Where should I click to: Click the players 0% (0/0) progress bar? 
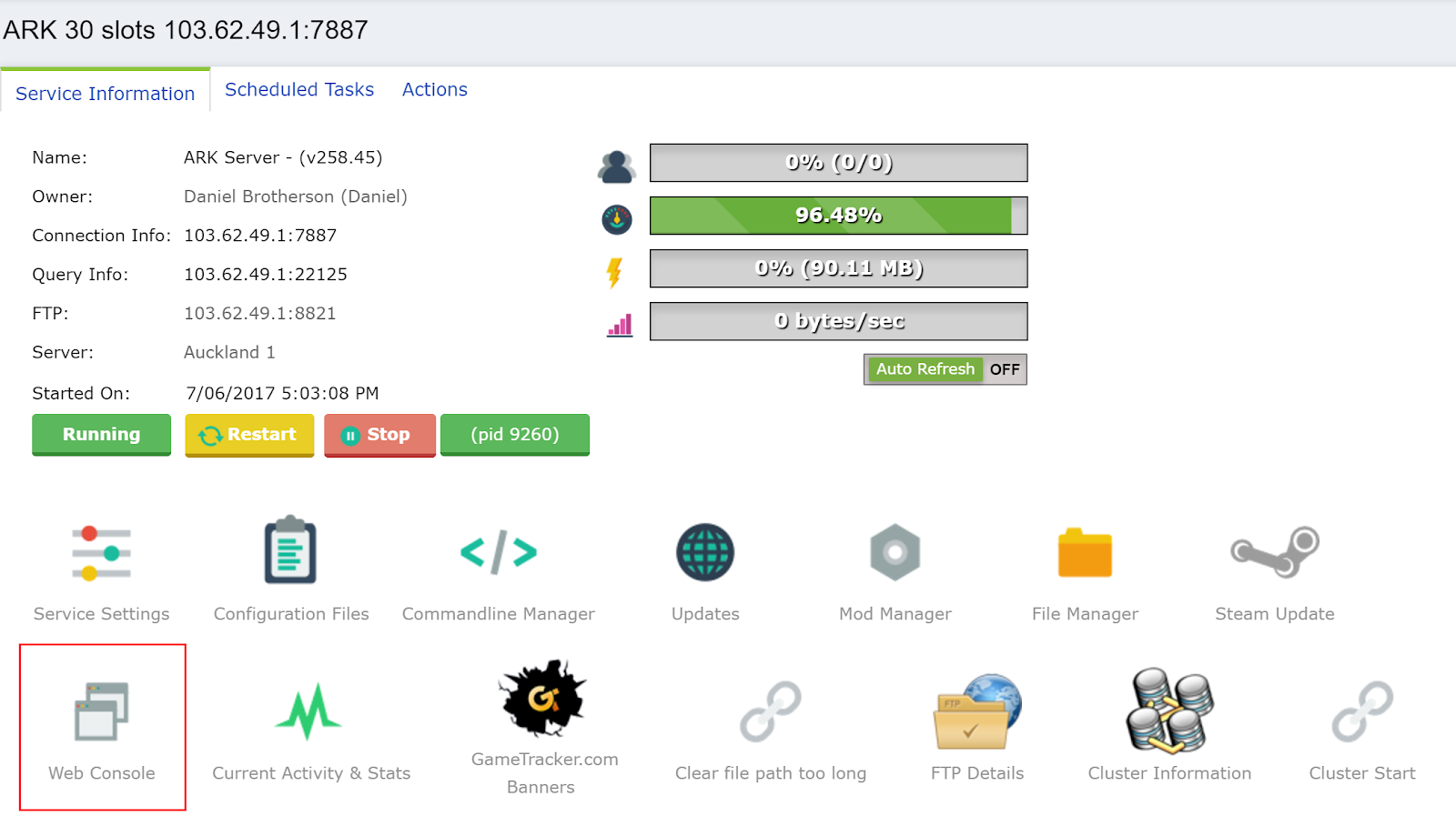click(839, 163)
